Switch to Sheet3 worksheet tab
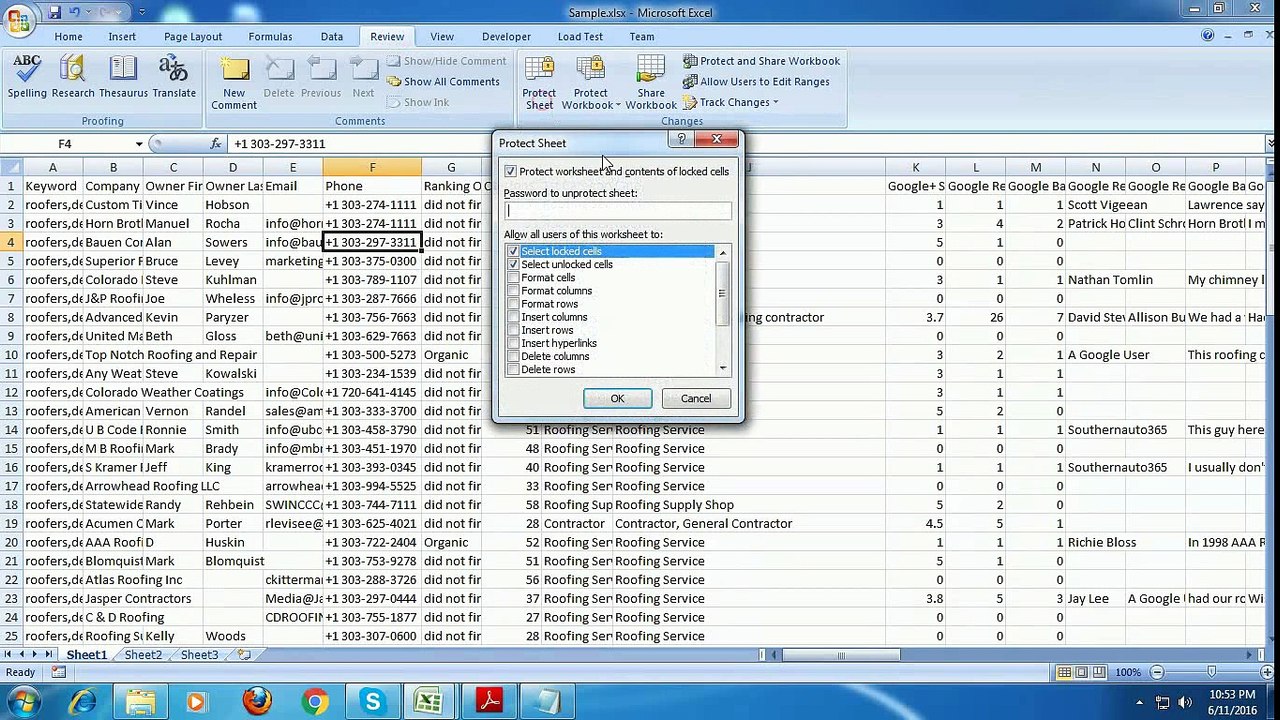1280x720 pixels. pyautogui.click(x=199, y=655)
